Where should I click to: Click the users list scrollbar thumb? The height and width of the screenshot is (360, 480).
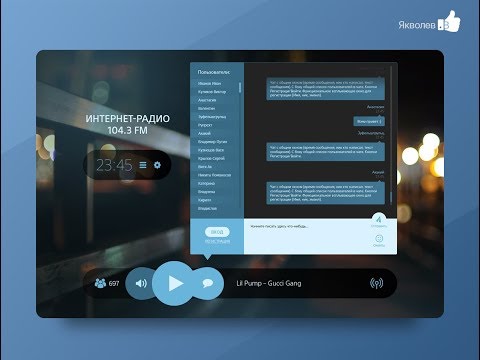coord(240,87)
